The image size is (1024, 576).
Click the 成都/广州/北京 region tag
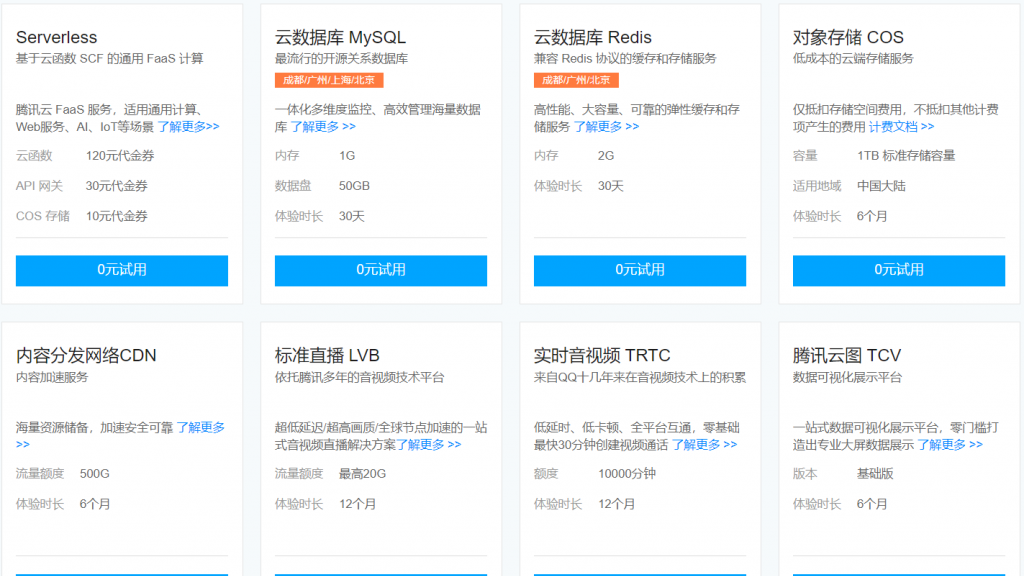point(576,80)
